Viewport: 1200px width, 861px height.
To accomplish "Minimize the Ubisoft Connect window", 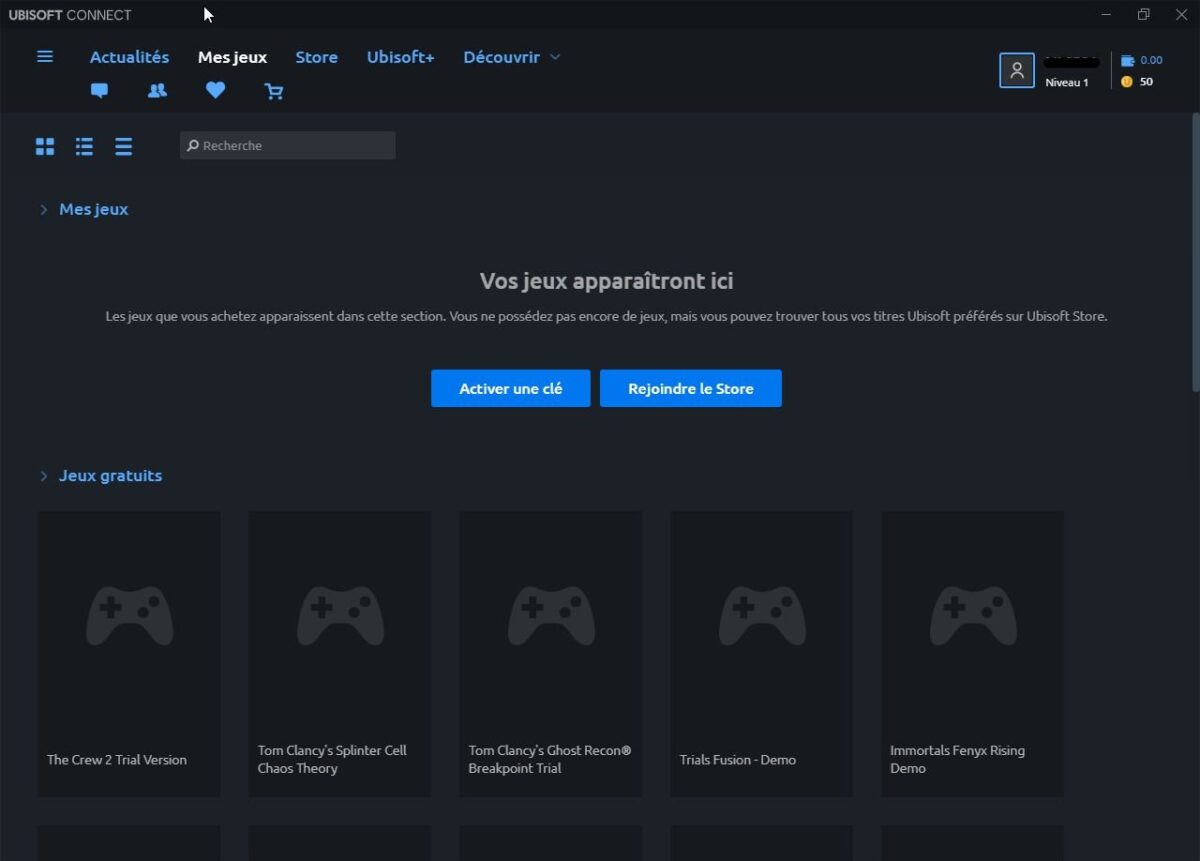I will pyautogui.click(x=1106, y=14).
